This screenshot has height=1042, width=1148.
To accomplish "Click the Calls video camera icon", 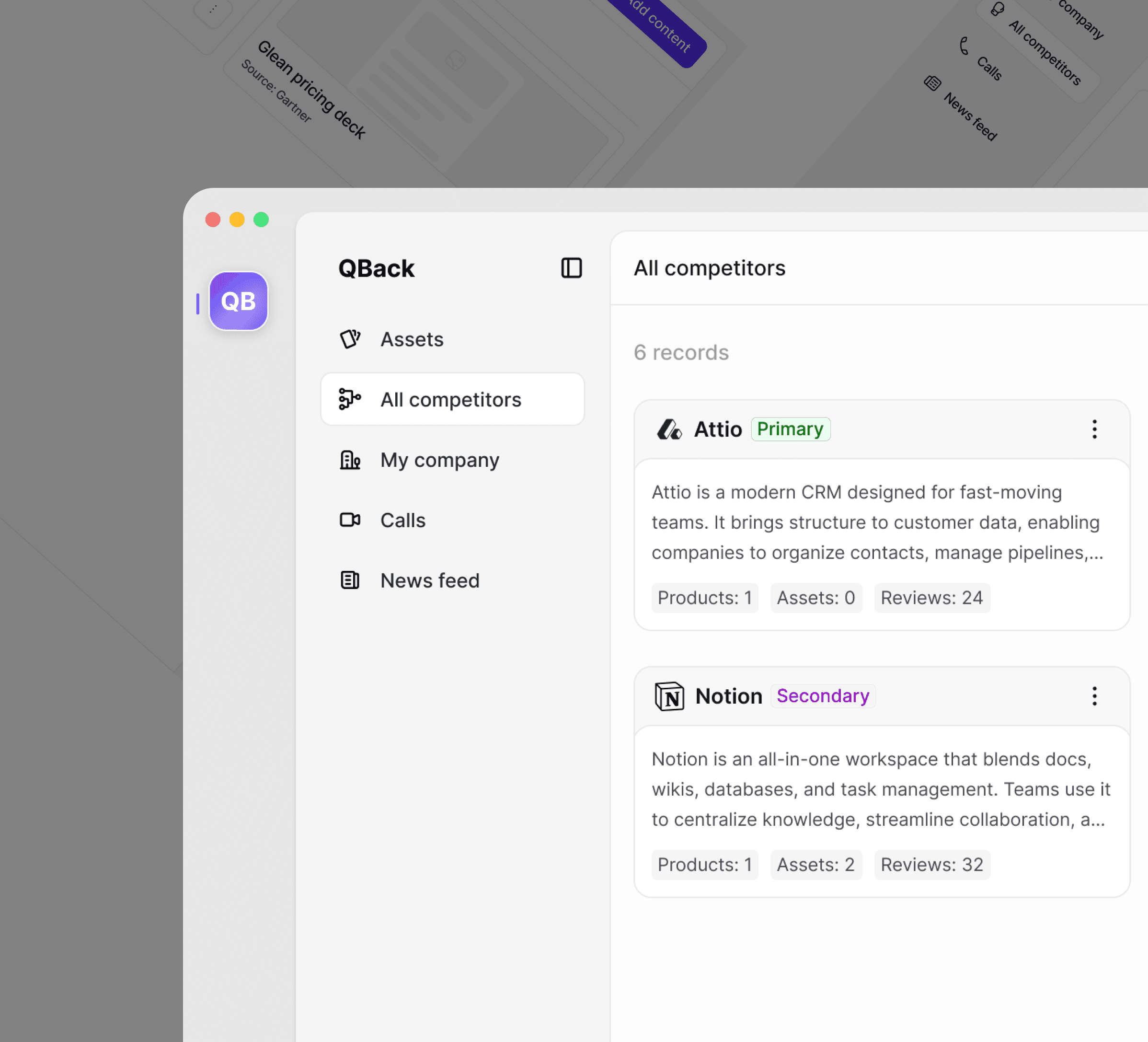I will click(x=350, y=520).
